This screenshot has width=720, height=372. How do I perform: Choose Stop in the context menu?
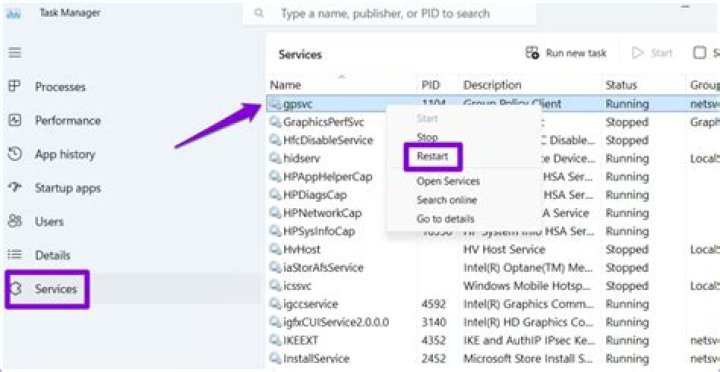pos(427,137)
